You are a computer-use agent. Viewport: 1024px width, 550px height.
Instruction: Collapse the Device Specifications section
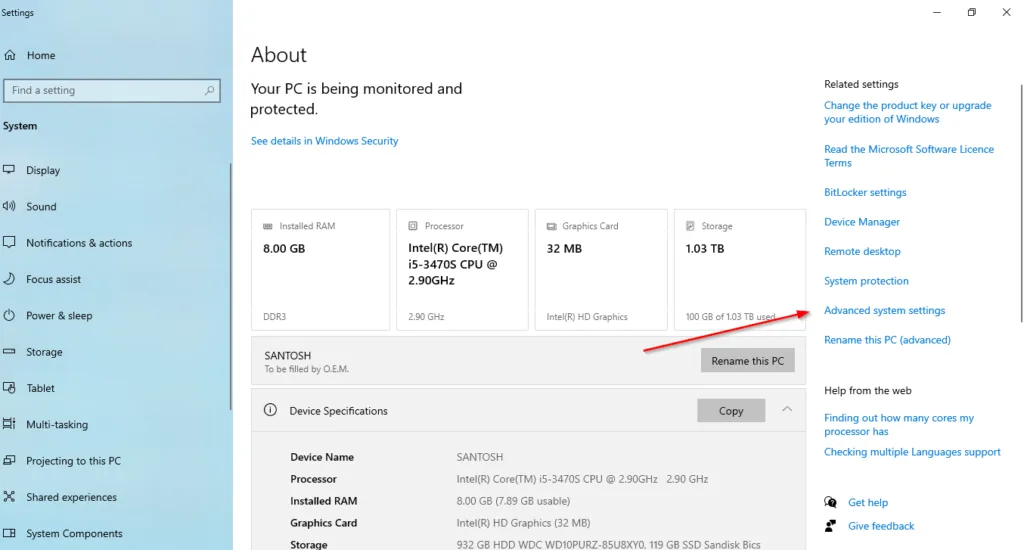787,410
